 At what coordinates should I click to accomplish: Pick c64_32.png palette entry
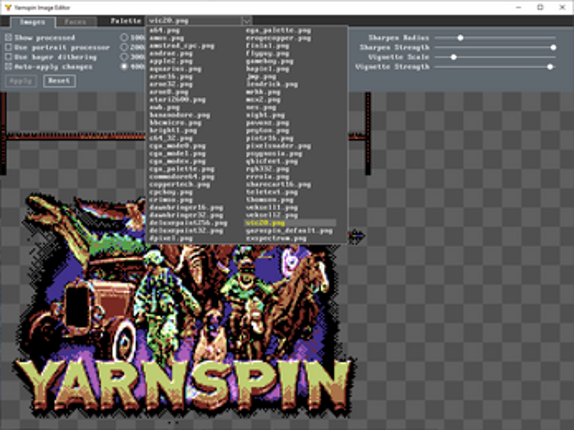pos(171,138)
